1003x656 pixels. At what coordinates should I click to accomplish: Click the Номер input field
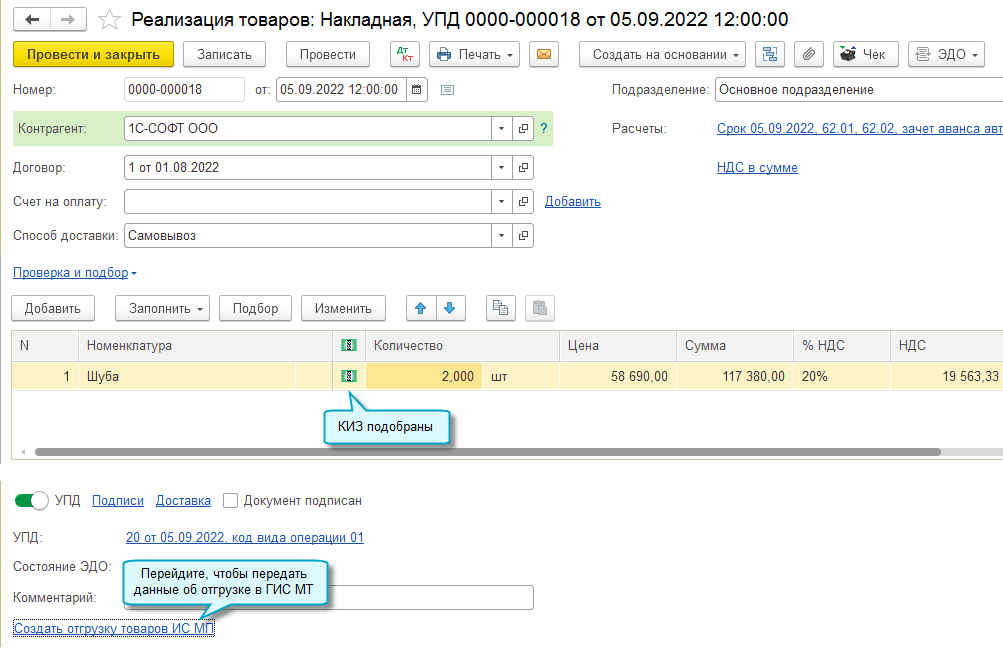(x=184, y=90)
